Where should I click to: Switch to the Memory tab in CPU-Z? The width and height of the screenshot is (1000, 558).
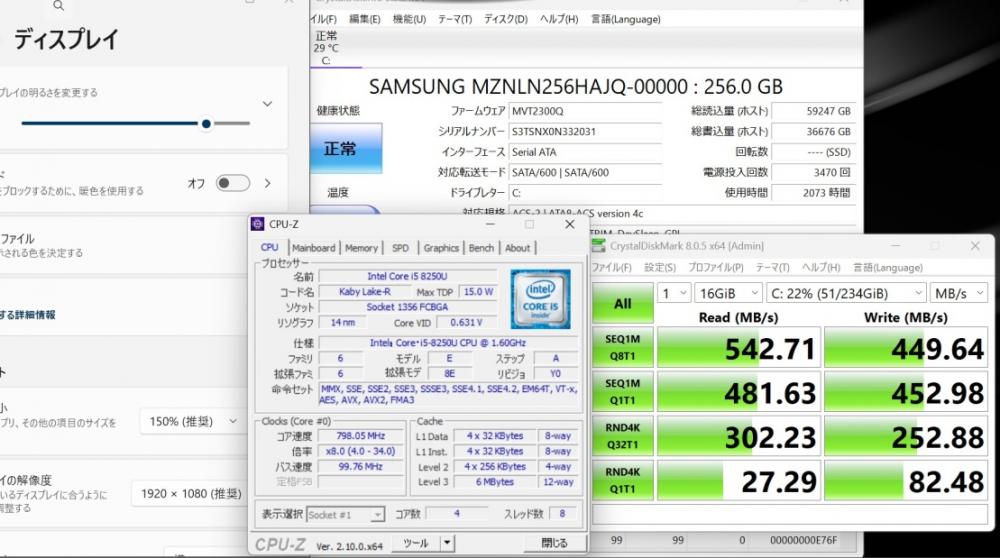(x=362, y=247)
